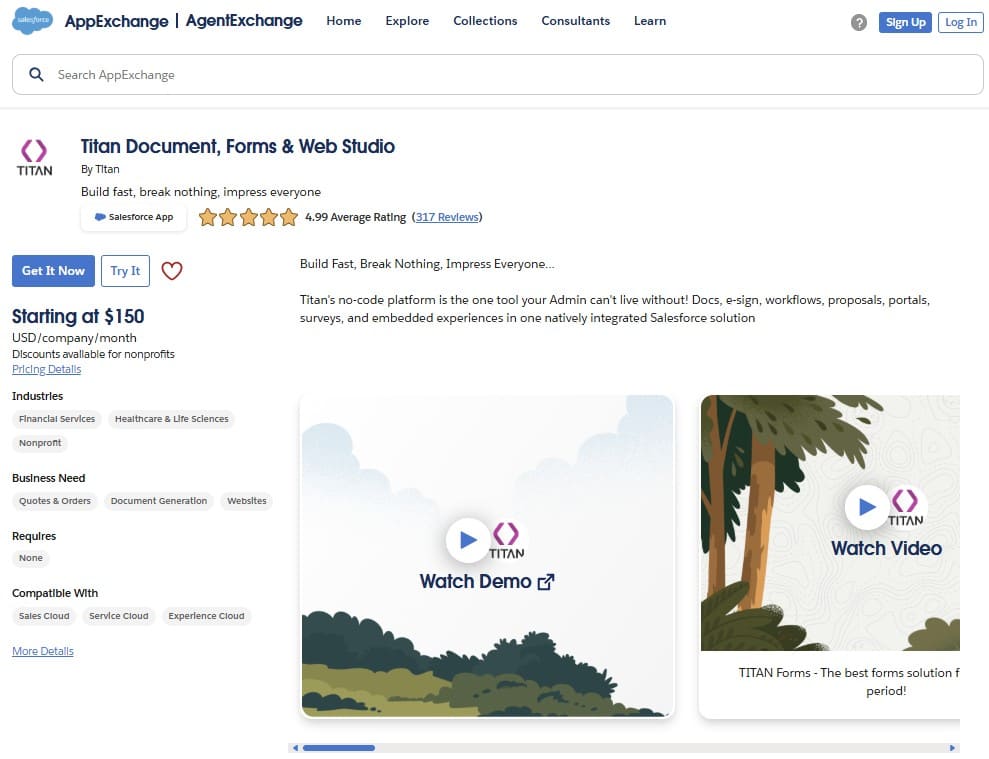
Task: Click the external link icon after Watch Demo
Action: click(546, 582)
